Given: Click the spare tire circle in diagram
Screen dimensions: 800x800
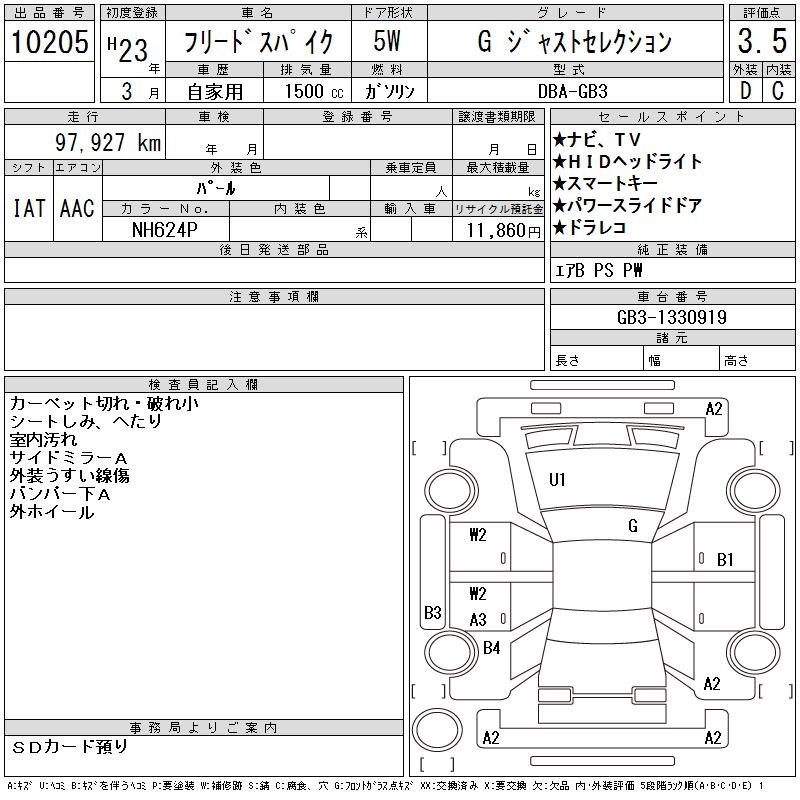Looking at the screenshot, I should click(432, 728).
